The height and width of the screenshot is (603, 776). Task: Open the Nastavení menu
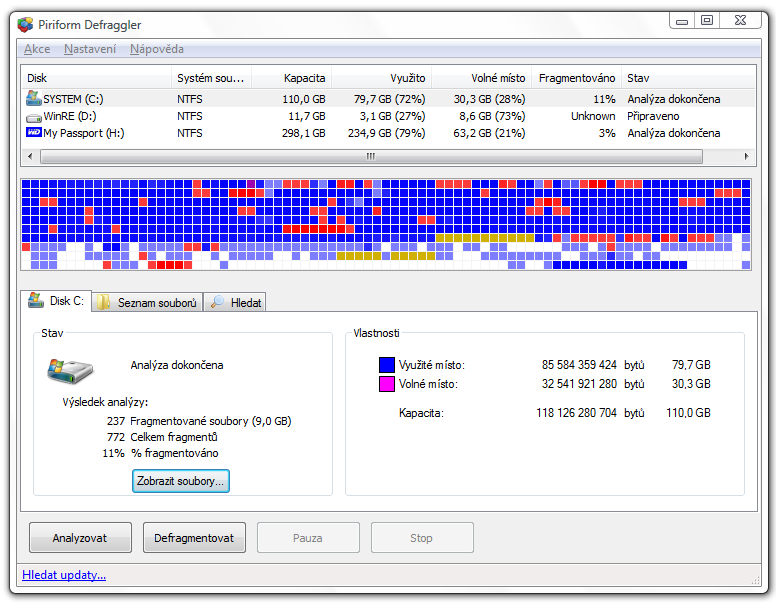90,49
